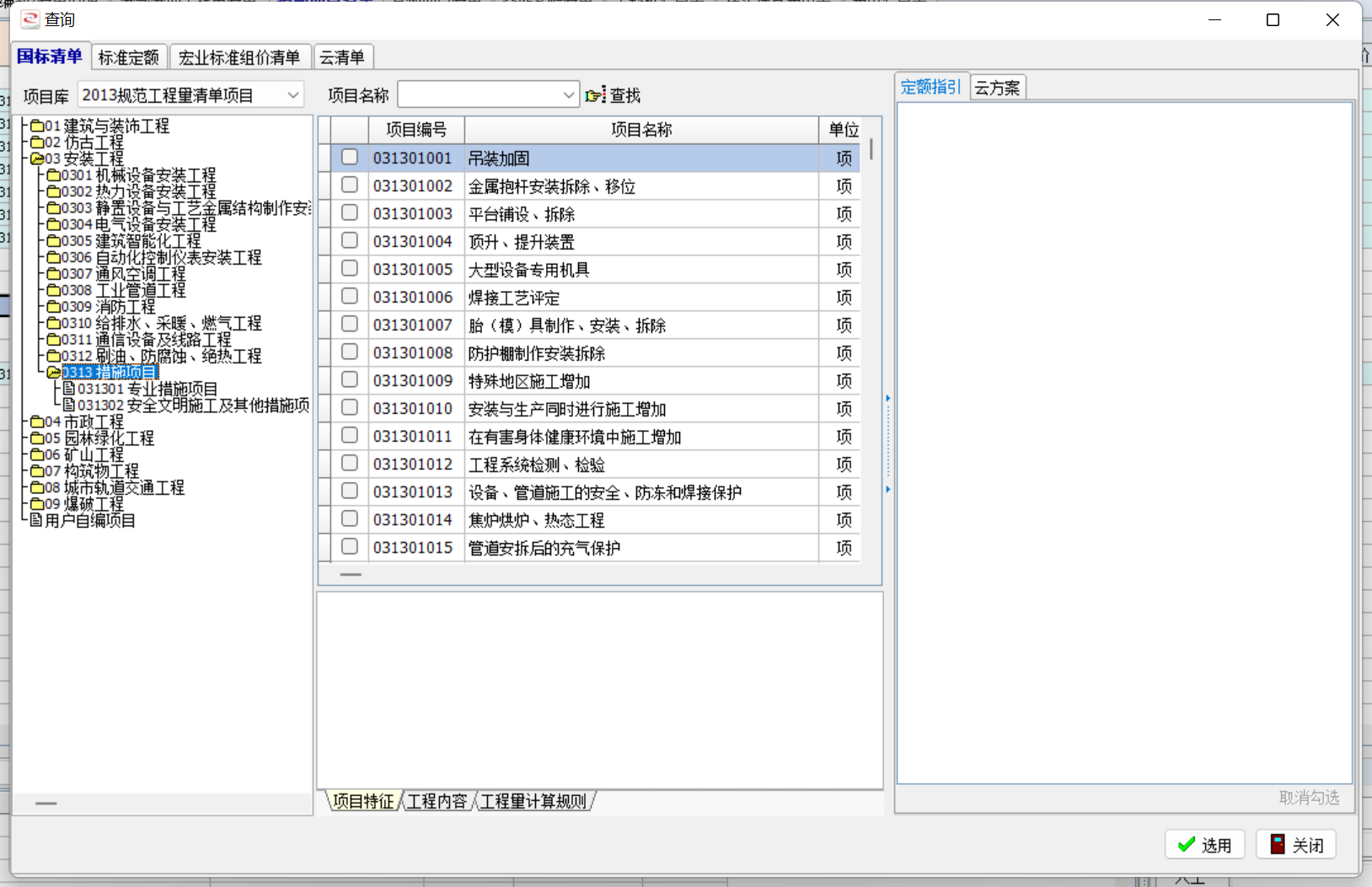Click the 关闭 button

coord(1296,845)
